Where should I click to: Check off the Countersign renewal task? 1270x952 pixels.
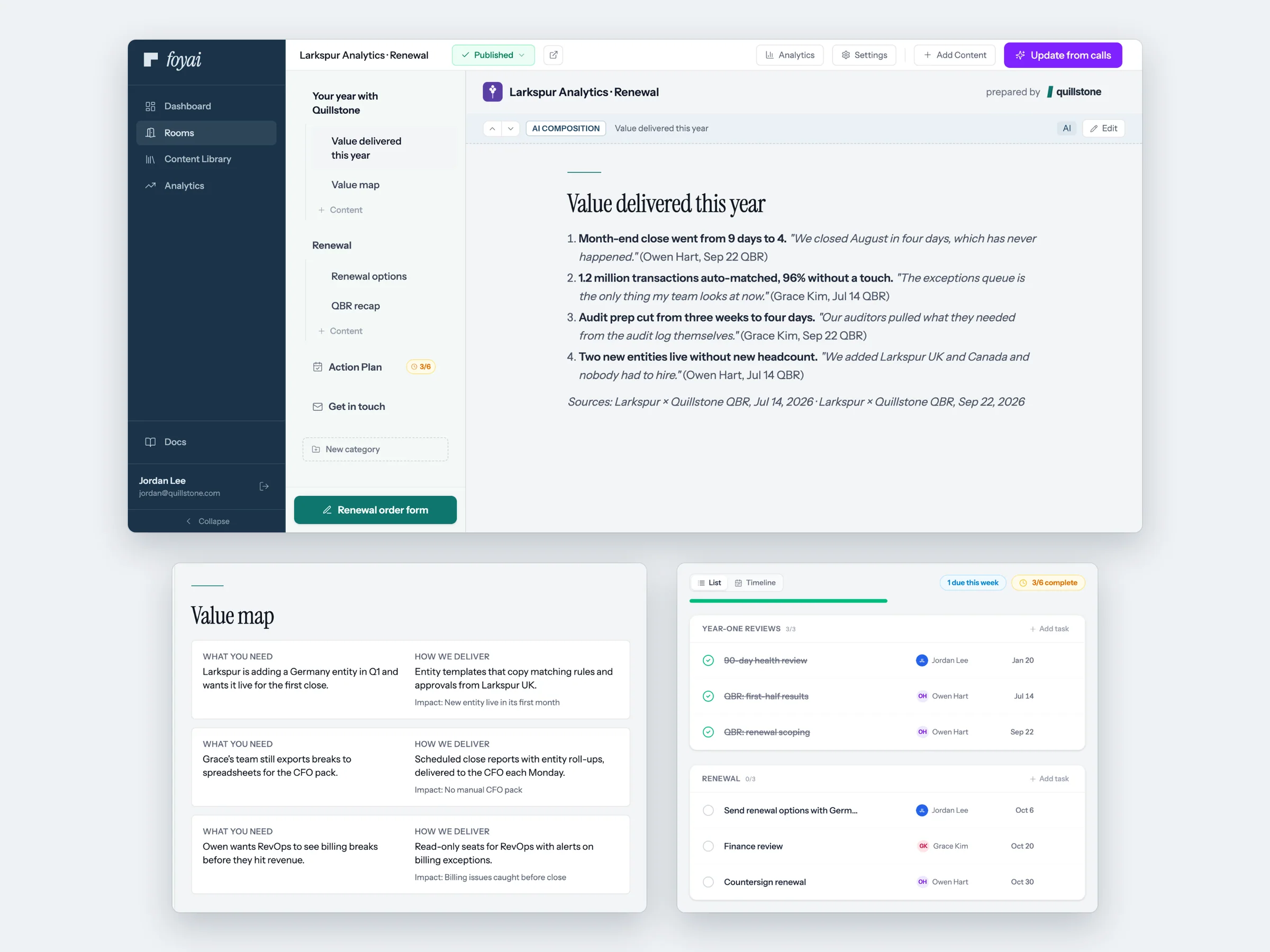coord(708,882)
